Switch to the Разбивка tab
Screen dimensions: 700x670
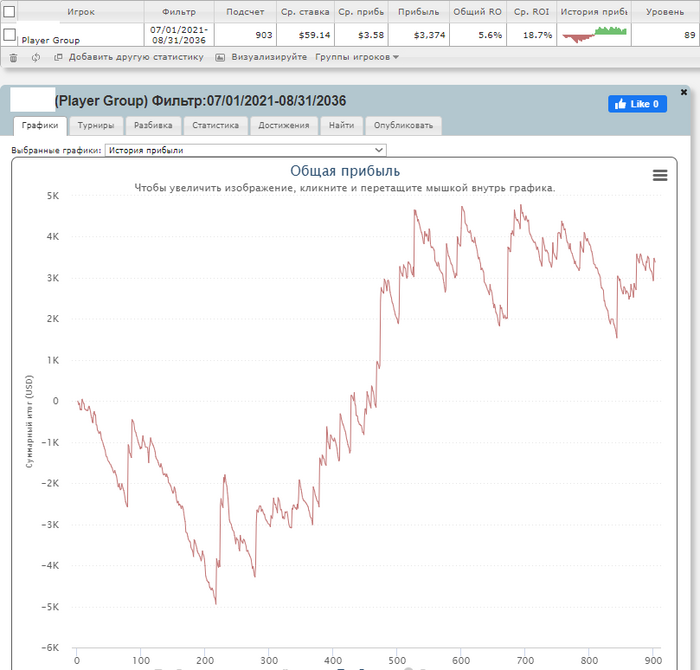(153, 125)
